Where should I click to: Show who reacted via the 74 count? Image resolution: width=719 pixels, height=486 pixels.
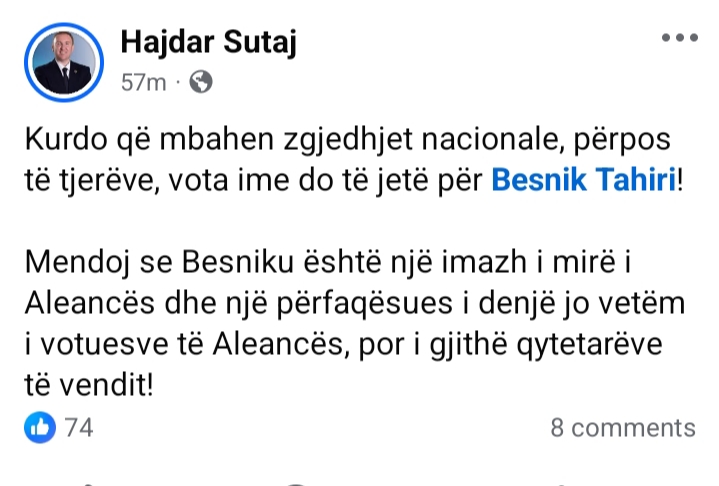79,428
